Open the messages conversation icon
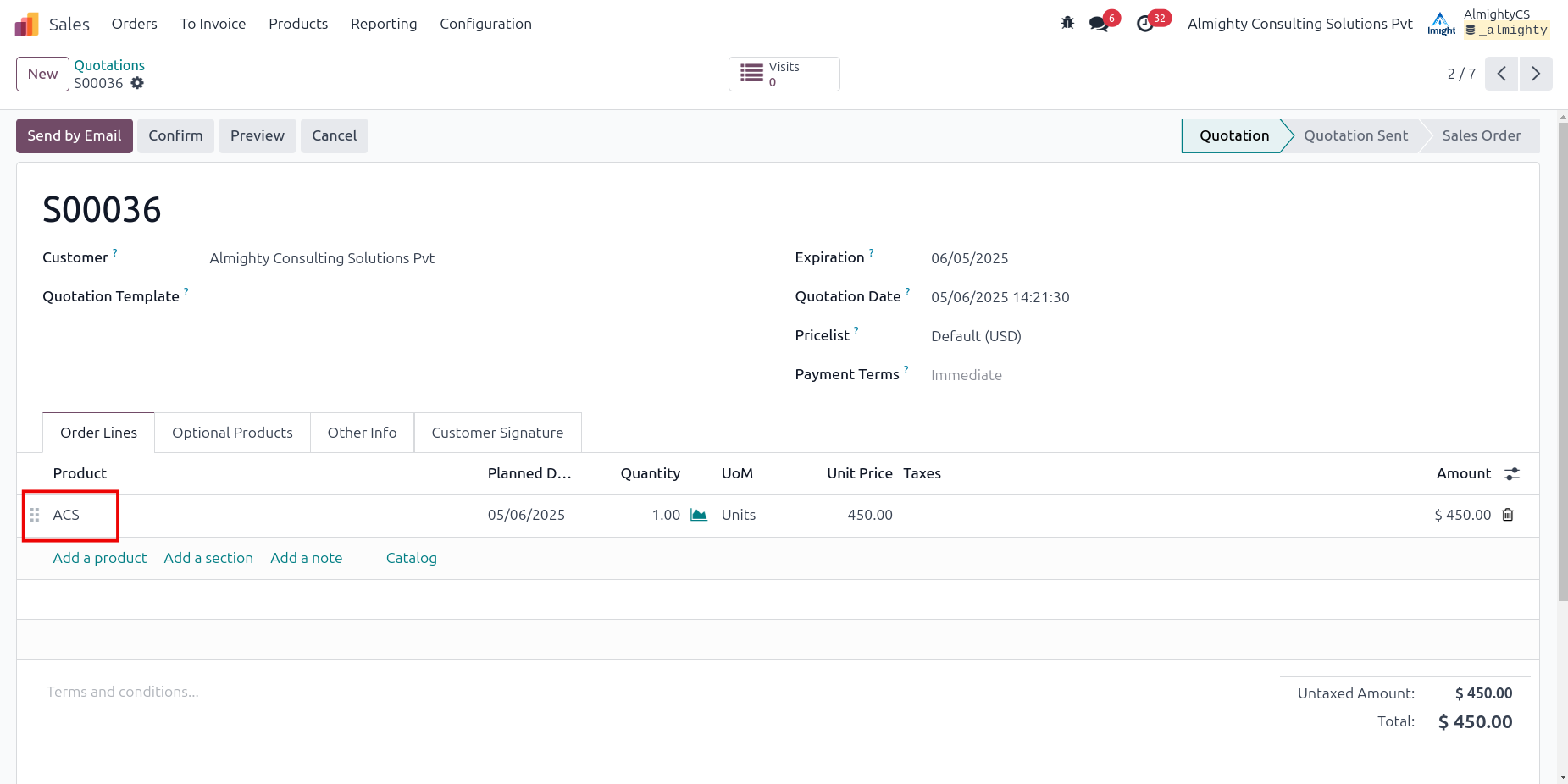 (1100, 24)
